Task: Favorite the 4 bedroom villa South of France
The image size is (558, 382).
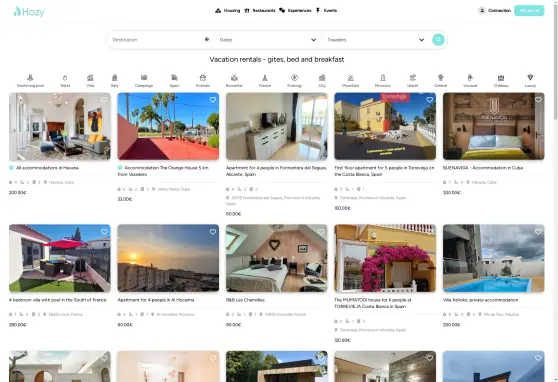Action: tap(104, 232)
